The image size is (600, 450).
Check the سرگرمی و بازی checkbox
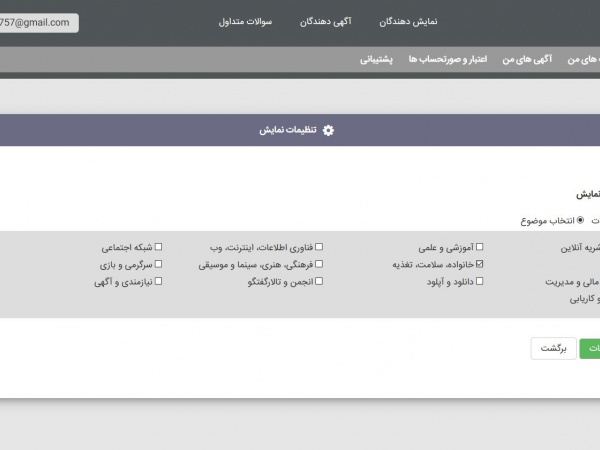pyautogui.click(x=158, y=264)
